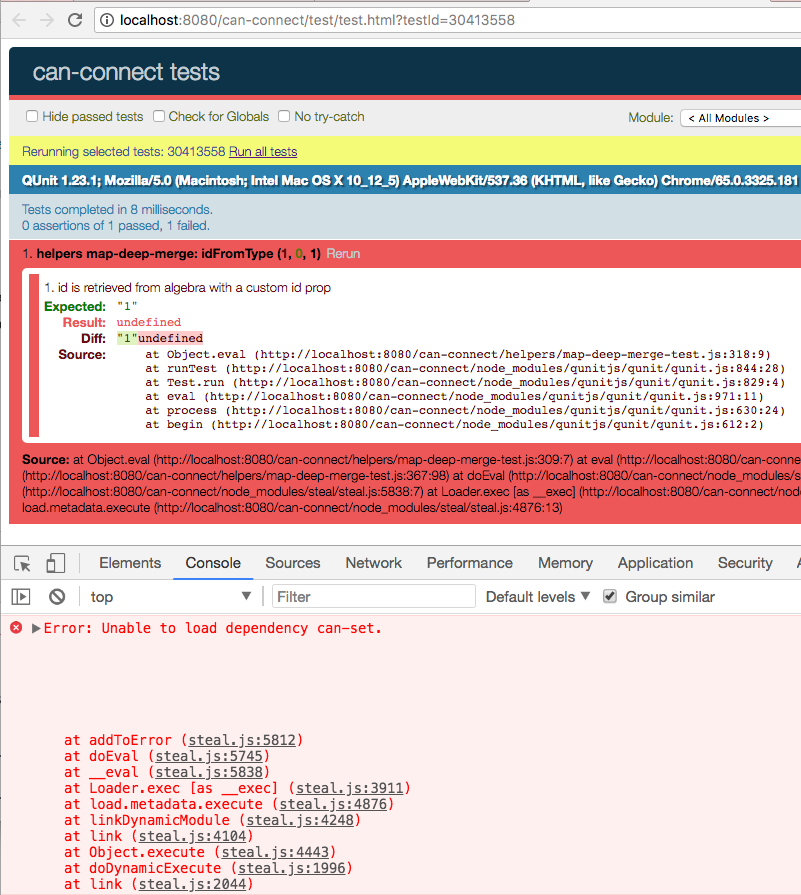This screenshot has width=801, height=895.
Task: Expand the Unable to load dependency error
Action: point(36,628)
